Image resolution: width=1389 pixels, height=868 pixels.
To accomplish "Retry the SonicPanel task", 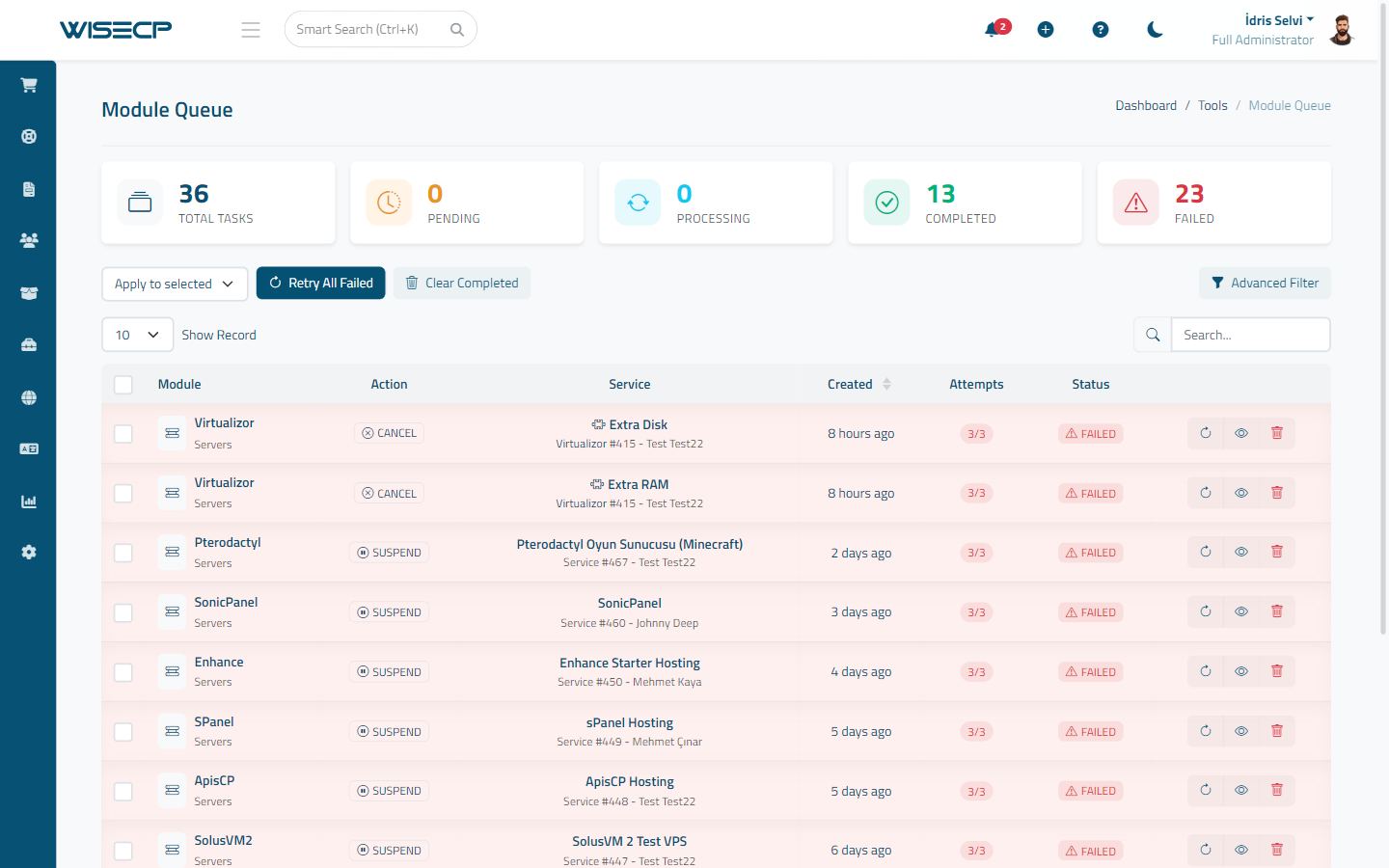I will (1206, 611).
